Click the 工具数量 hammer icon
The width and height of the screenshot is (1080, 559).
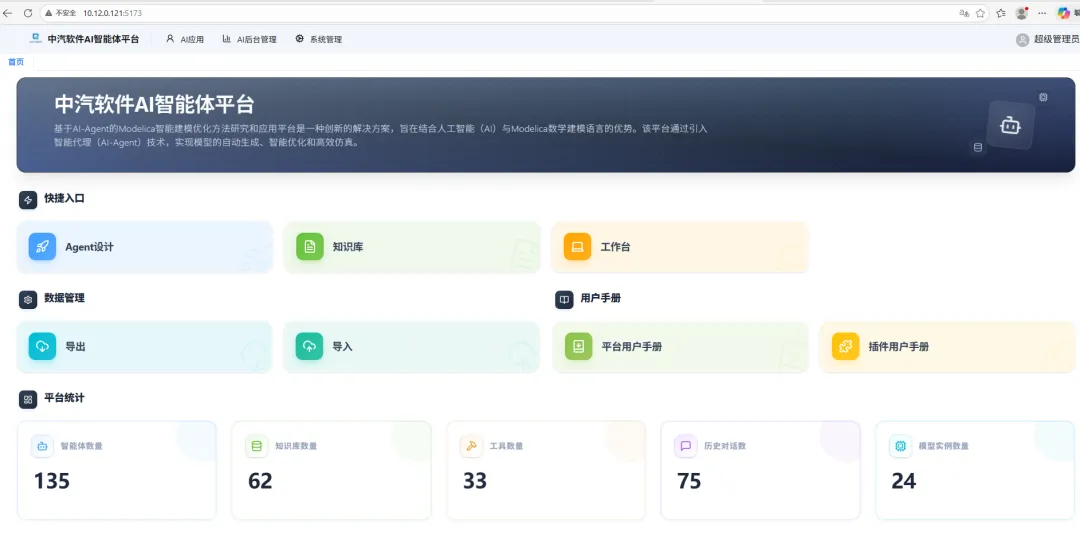point(472,446)
